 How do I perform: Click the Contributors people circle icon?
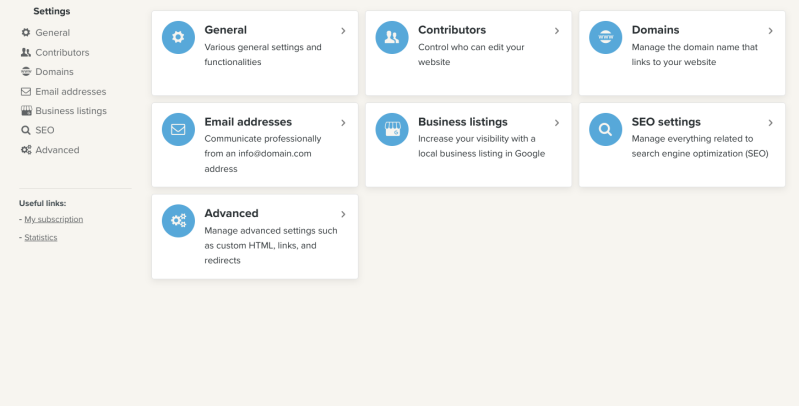pyautogui.click(x=392, y=38)
